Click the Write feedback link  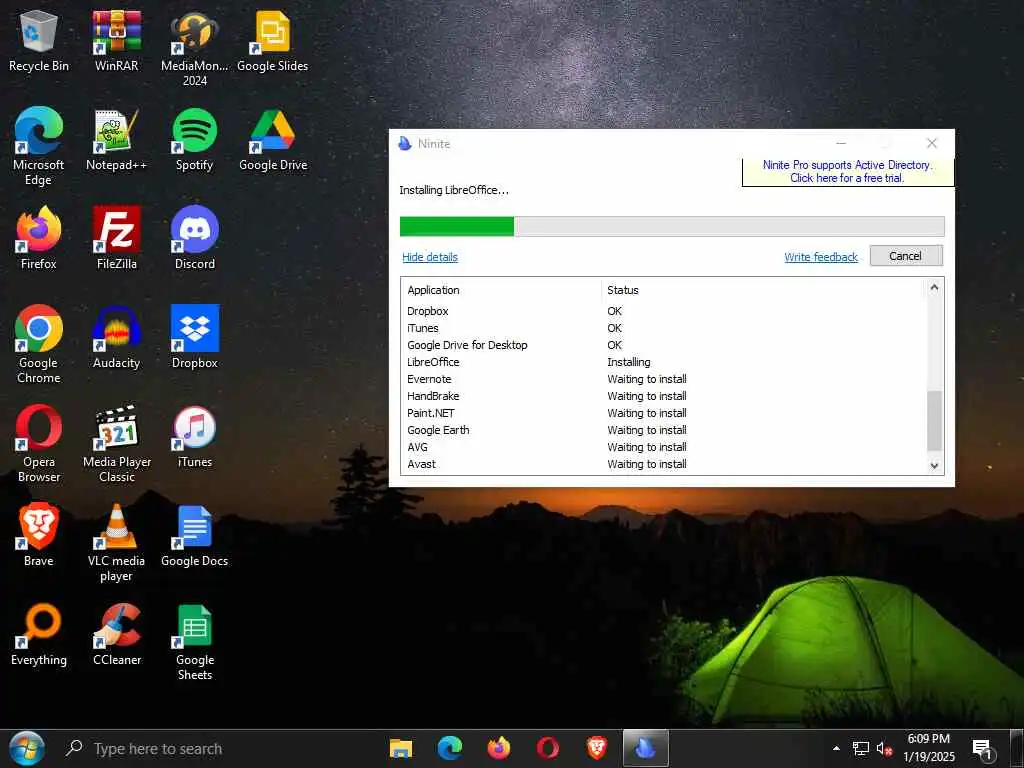821,257
